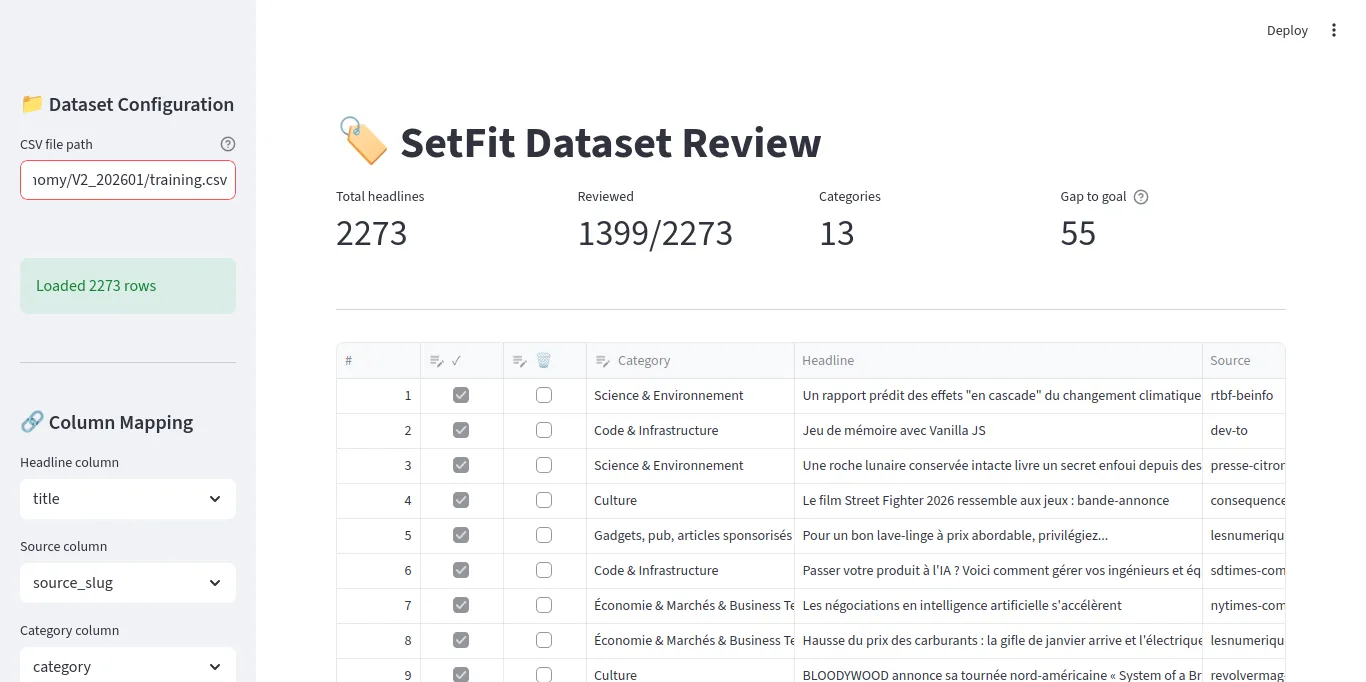The height and width of the screenshot is (682, 1366).
Task: Click the tag emoji beside the page title
Action: (x=362, y=141)
